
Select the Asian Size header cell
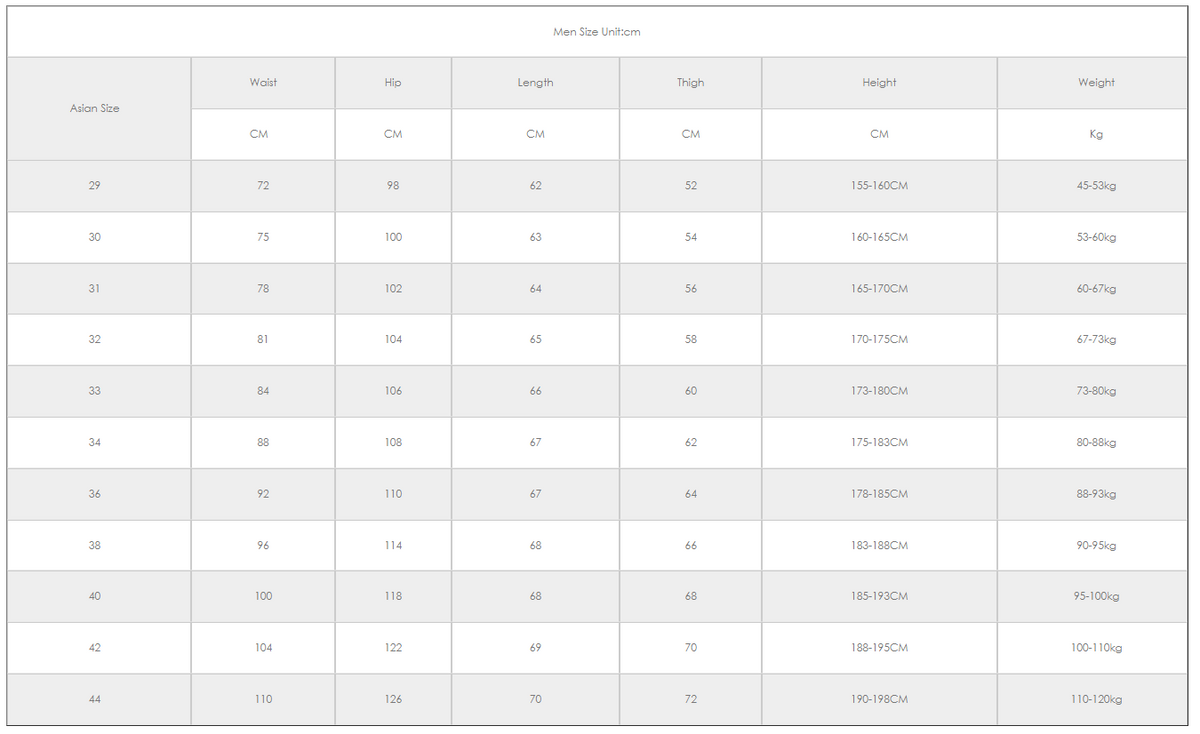pyautogui.click(x=95, y=108)
